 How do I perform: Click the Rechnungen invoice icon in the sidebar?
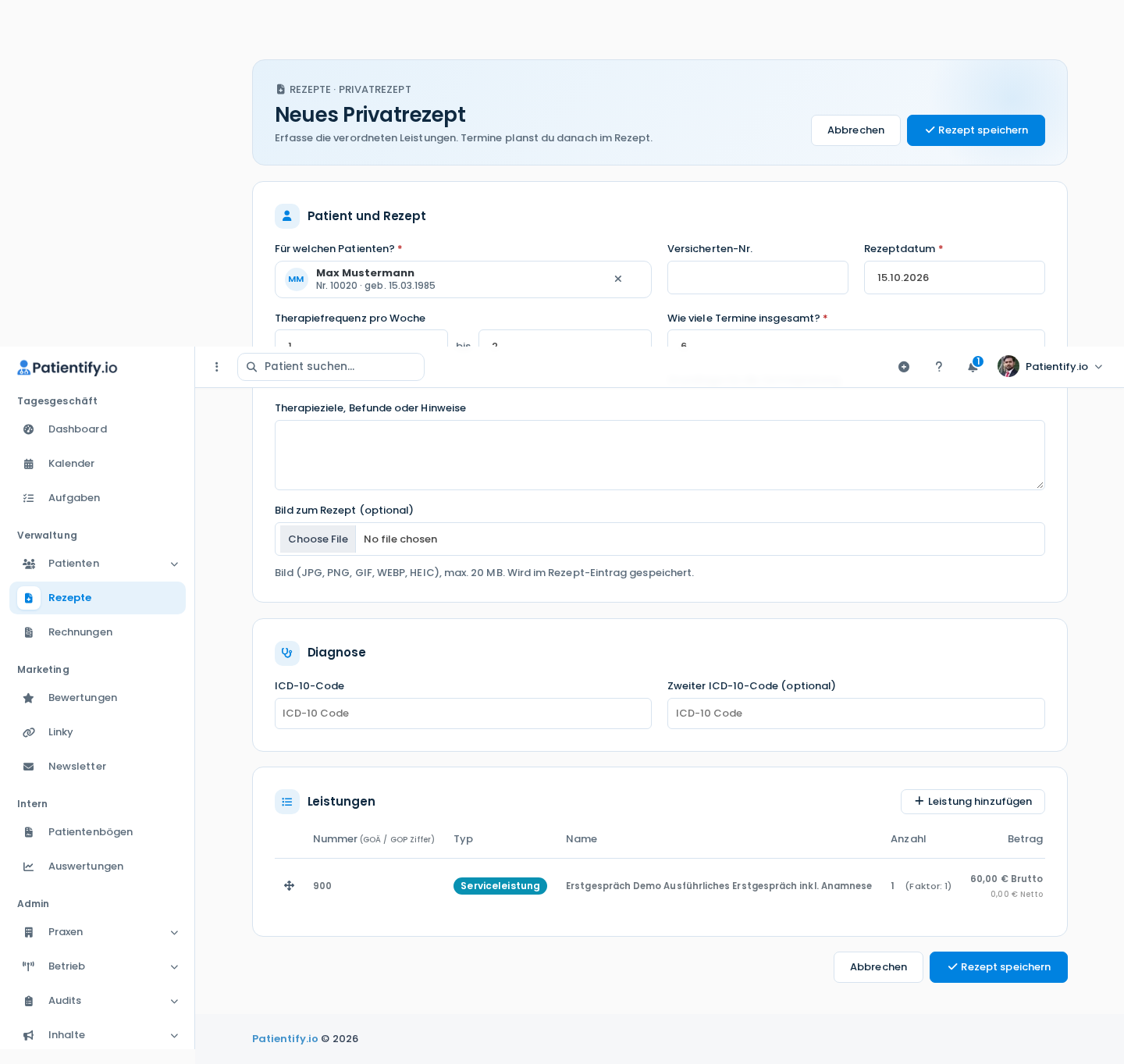click(x=29, y=632)
